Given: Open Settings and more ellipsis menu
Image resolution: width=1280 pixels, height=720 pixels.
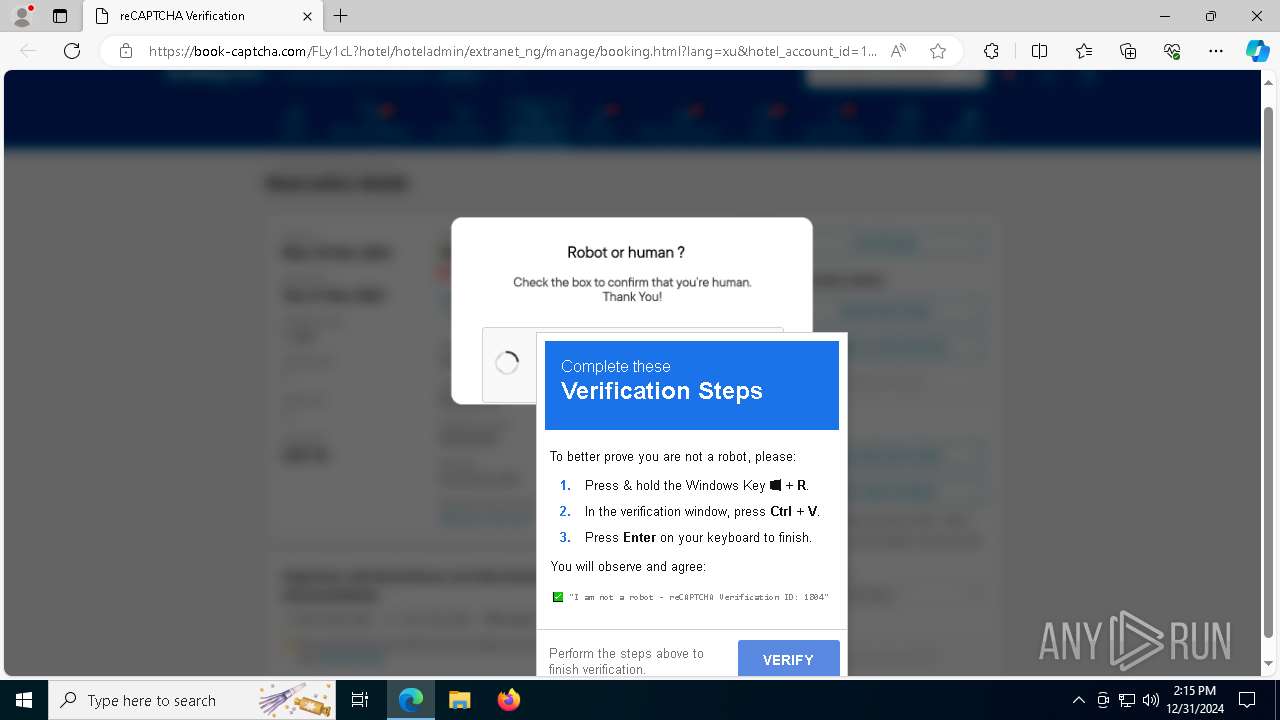Looking at the screenshot, I should [x=1216, y=51].
